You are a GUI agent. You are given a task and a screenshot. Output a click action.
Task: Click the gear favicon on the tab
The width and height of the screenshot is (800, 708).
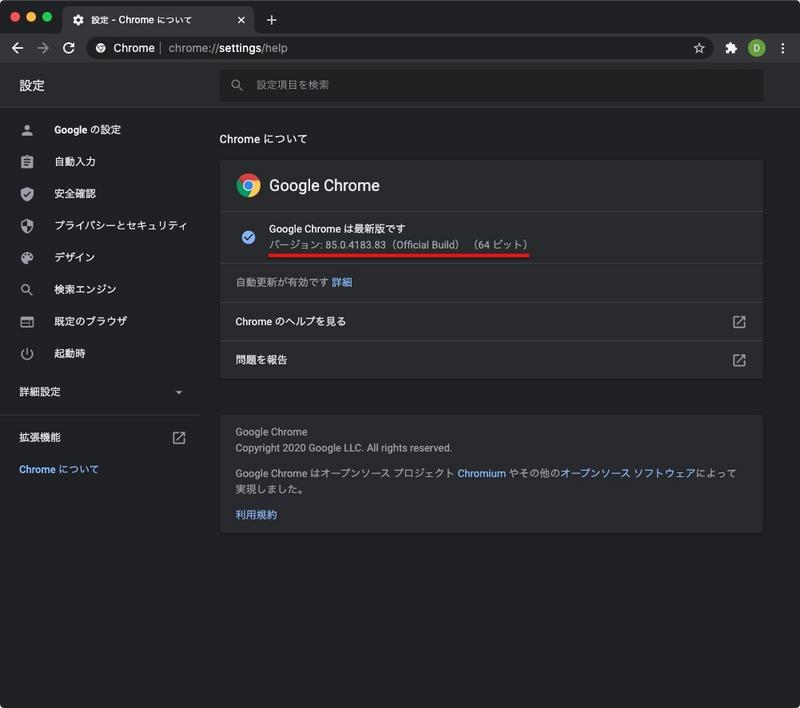tap(78, 20)
